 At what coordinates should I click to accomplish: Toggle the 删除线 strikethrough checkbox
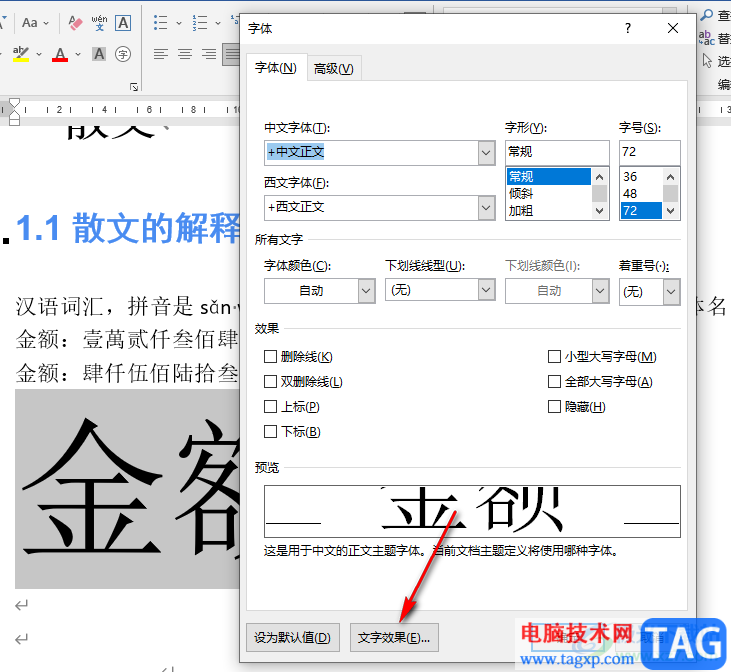270,357
